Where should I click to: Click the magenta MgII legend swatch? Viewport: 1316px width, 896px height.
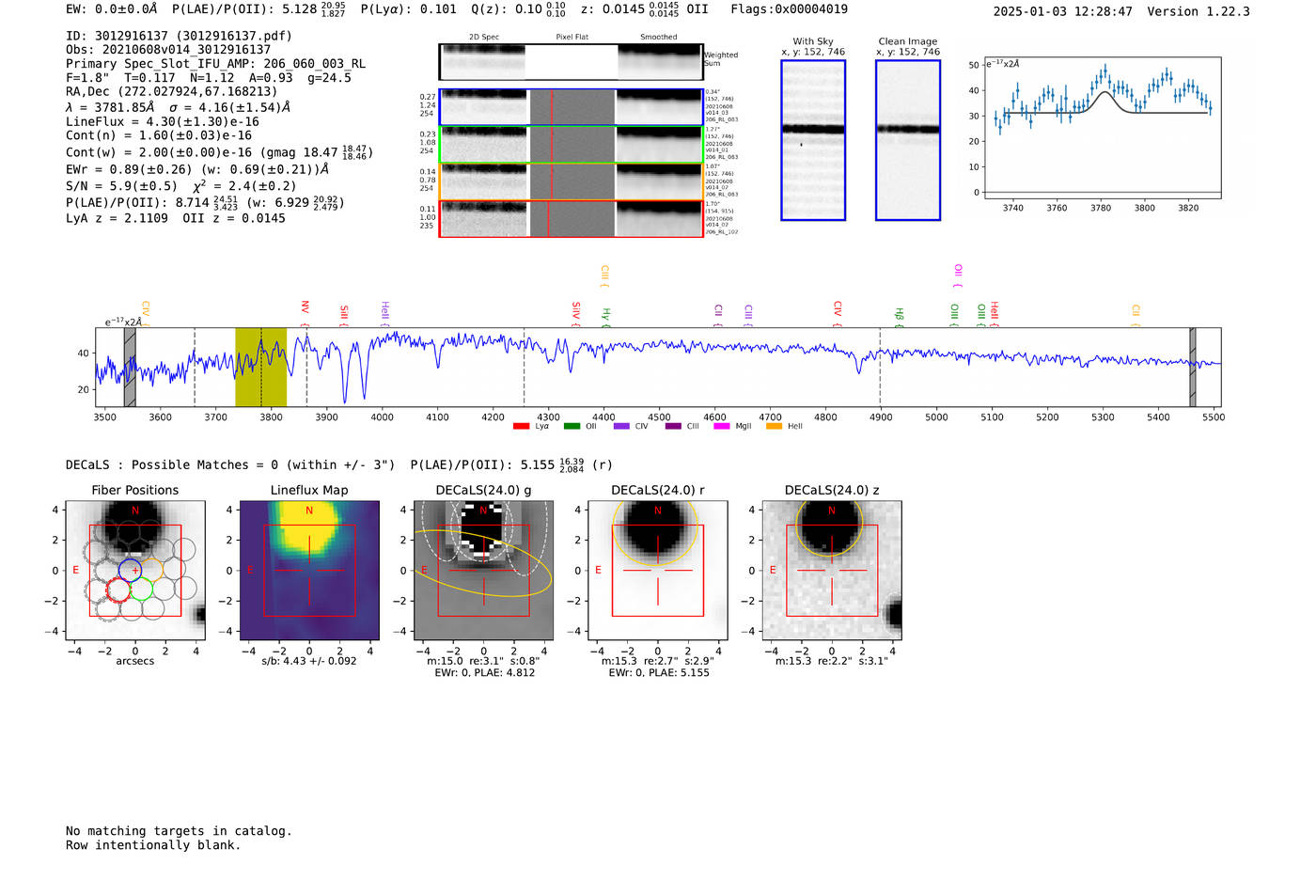point(722,426)
